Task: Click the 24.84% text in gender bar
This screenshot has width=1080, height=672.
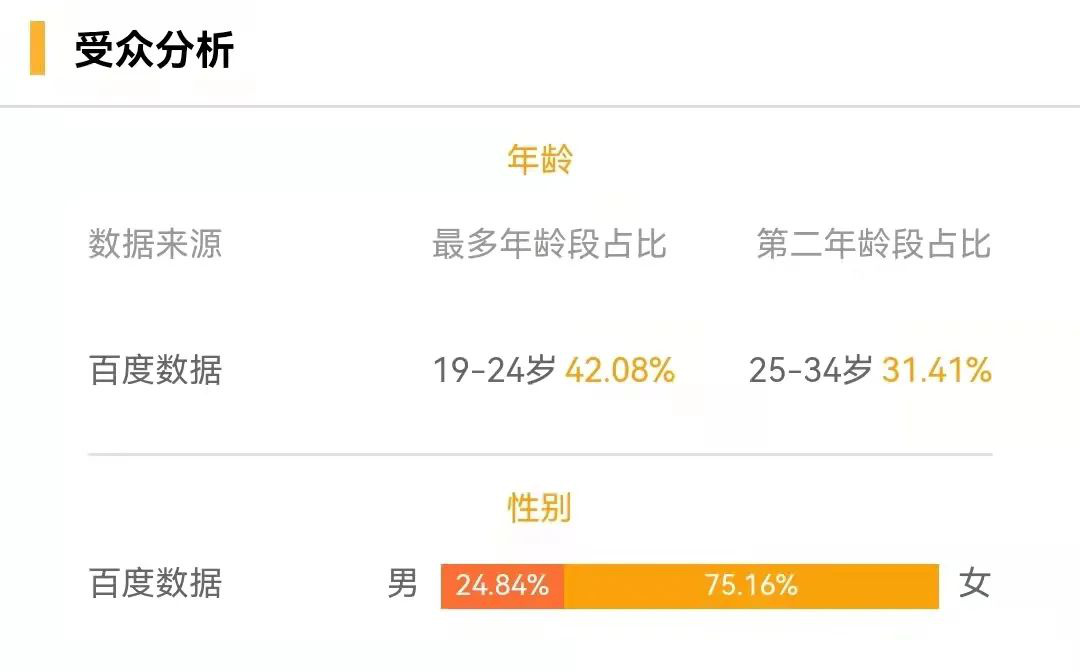Action: (502, 585)
